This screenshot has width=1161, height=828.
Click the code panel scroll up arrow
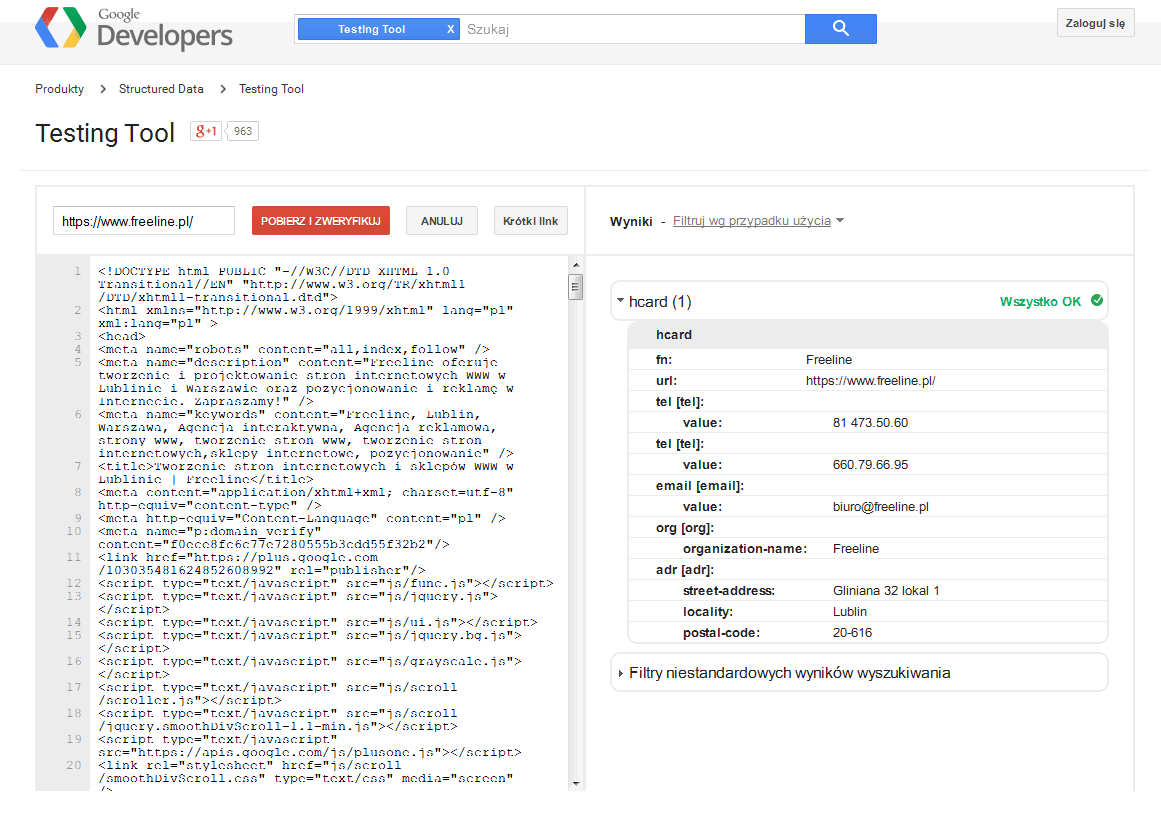click(x=576, y=265)
